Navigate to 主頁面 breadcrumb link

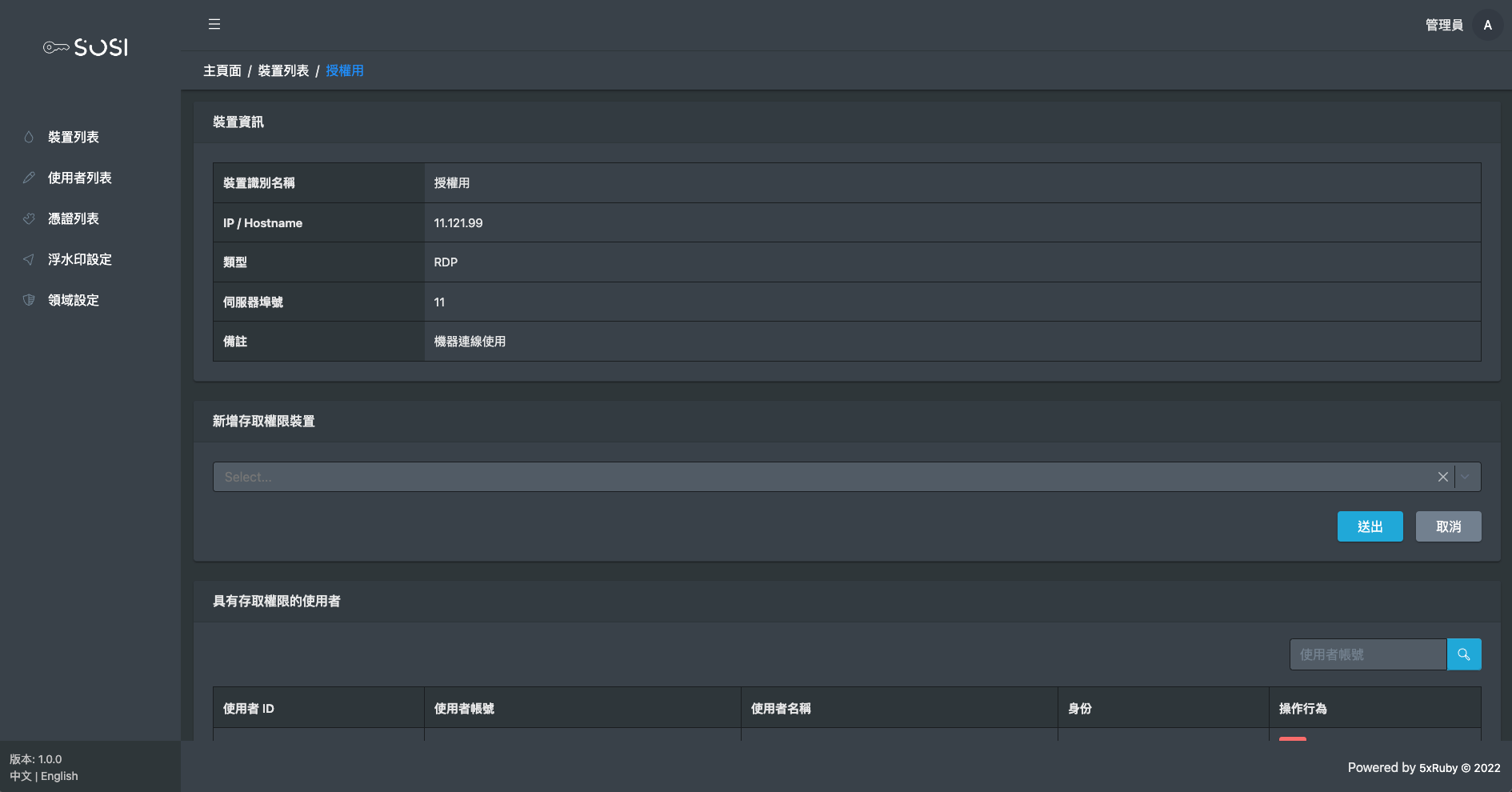222,71
